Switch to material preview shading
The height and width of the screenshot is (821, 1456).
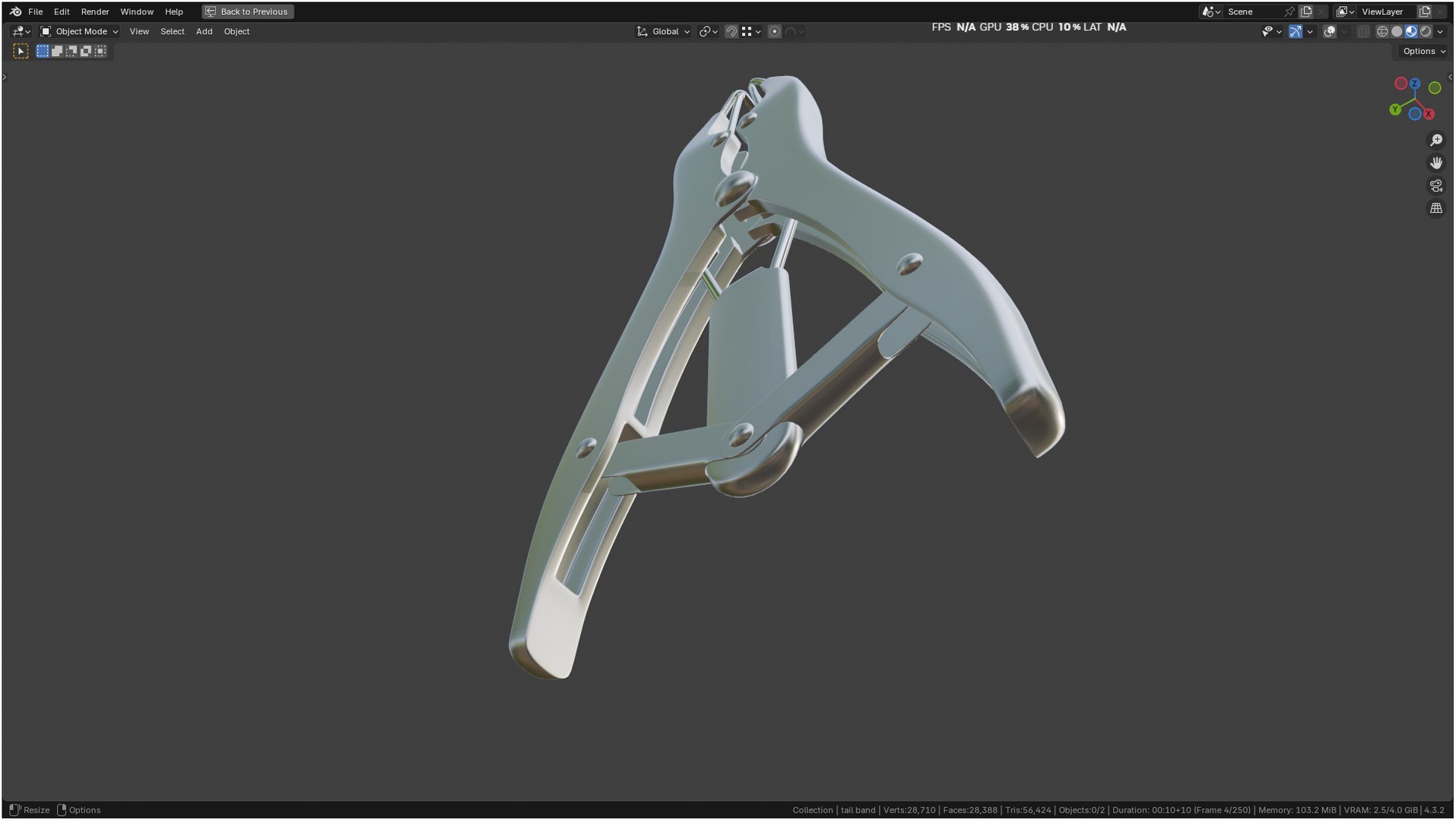click(x=1411, y=31)
